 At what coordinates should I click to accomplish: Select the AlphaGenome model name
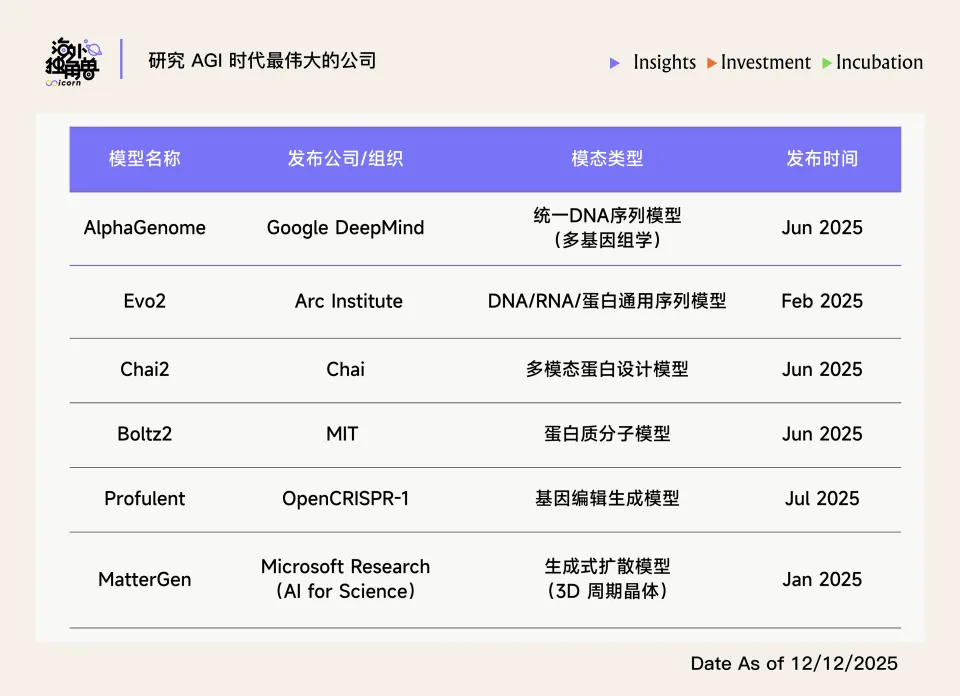click(145, 228)
